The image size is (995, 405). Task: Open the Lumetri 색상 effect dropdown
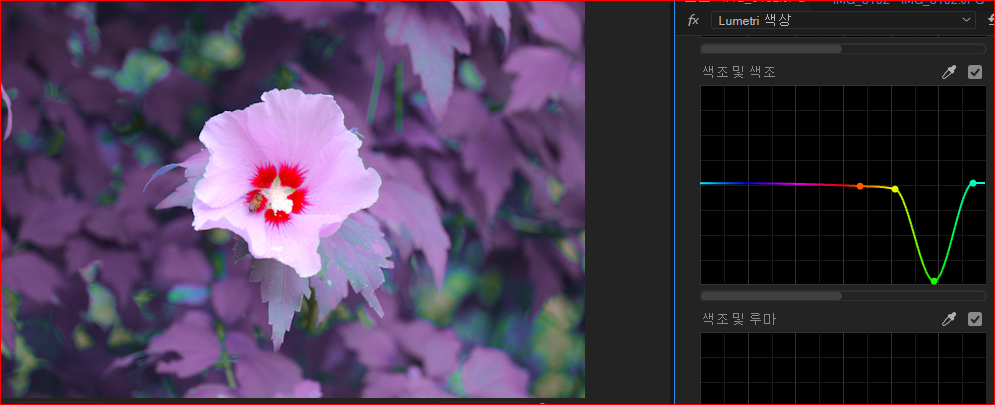tap(843, 20)
